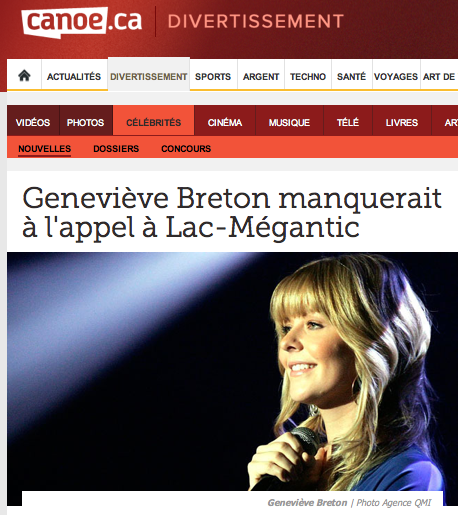The height and width of the screenshot is (515, 458).
Task: Select the Vidéos tab
Action: [33, 121]
